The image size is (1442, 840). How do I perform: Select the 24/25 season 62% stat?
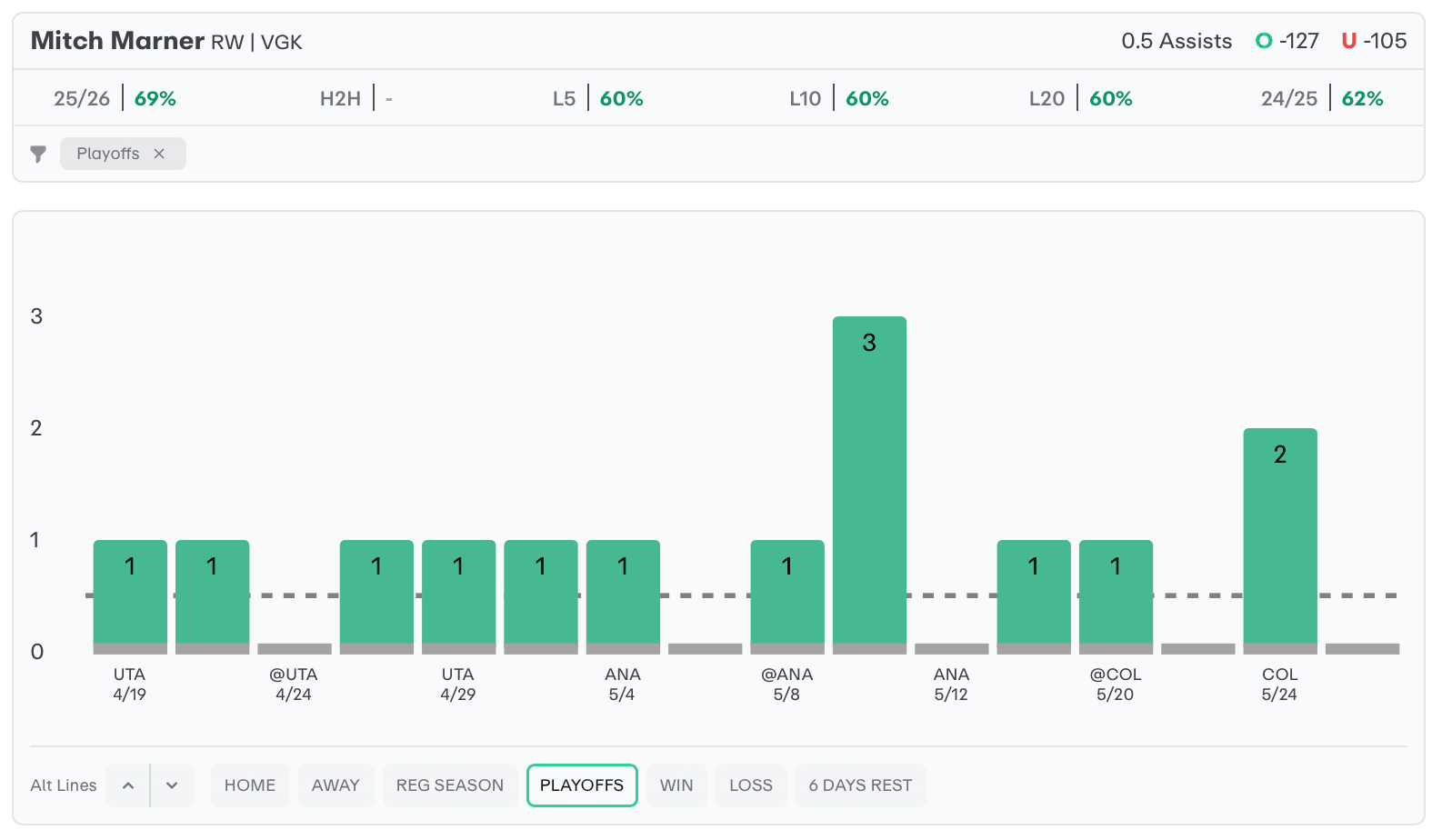click(1322, 98)
